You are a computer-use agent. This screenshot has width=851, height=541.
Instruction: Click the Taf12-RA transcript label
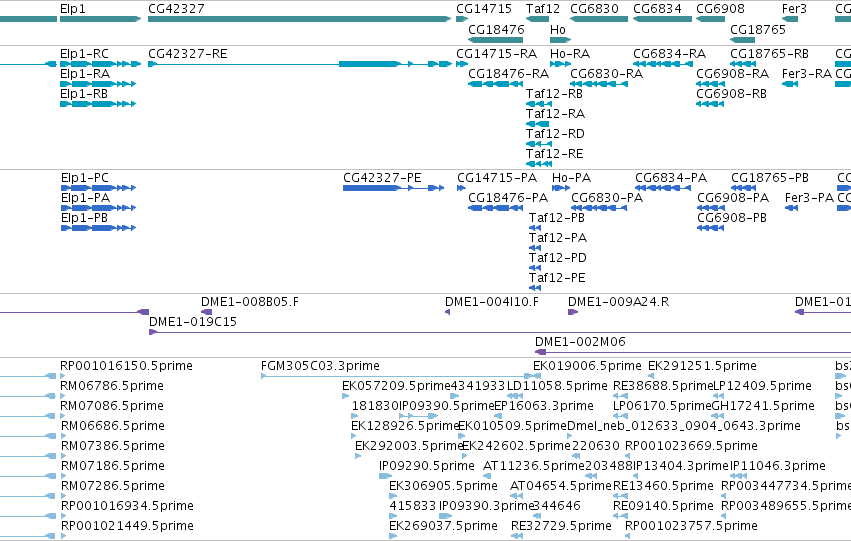pos(555,114)
